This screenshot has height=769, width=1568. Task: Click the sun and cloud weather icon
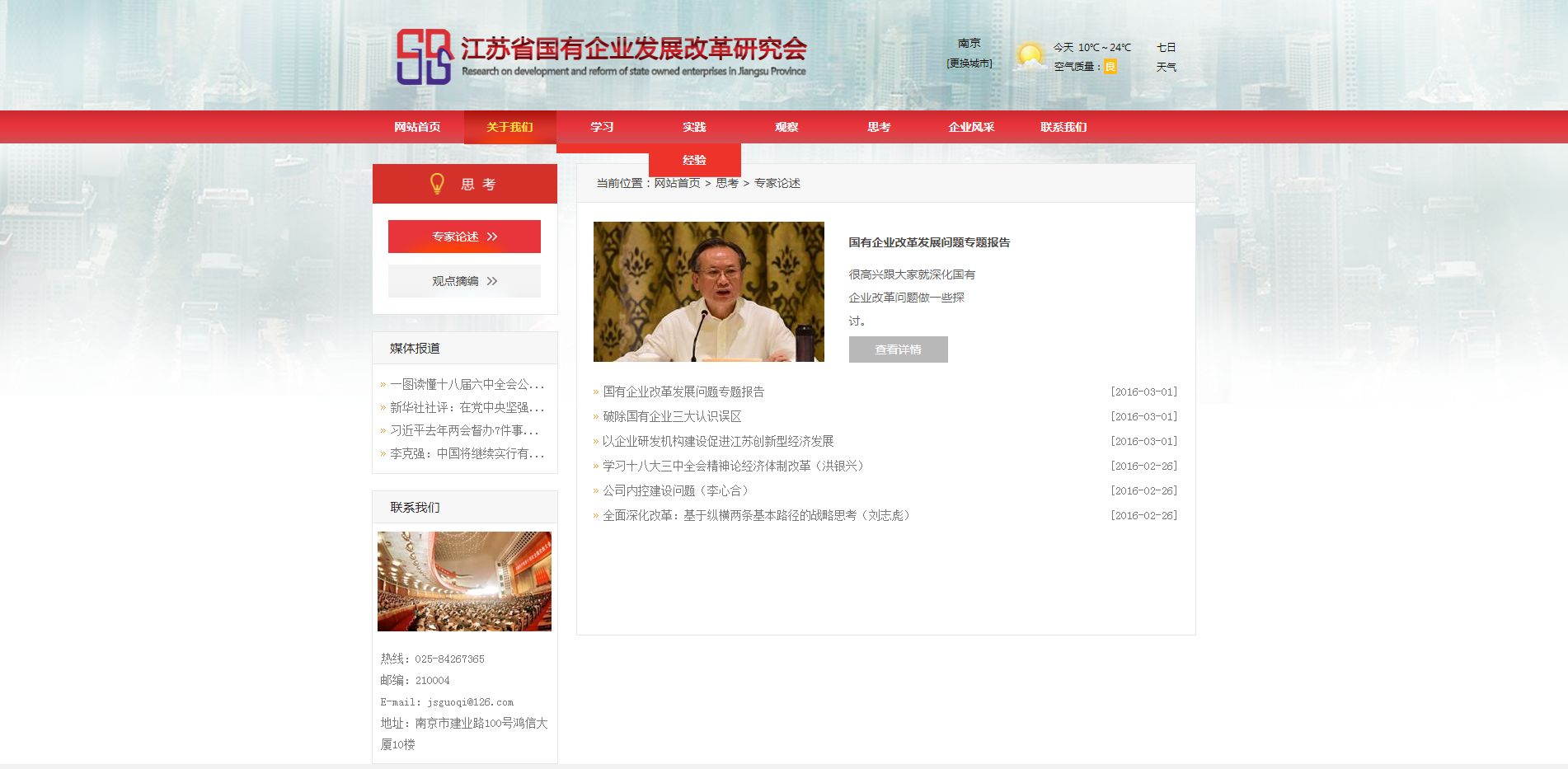point(1030,57)
